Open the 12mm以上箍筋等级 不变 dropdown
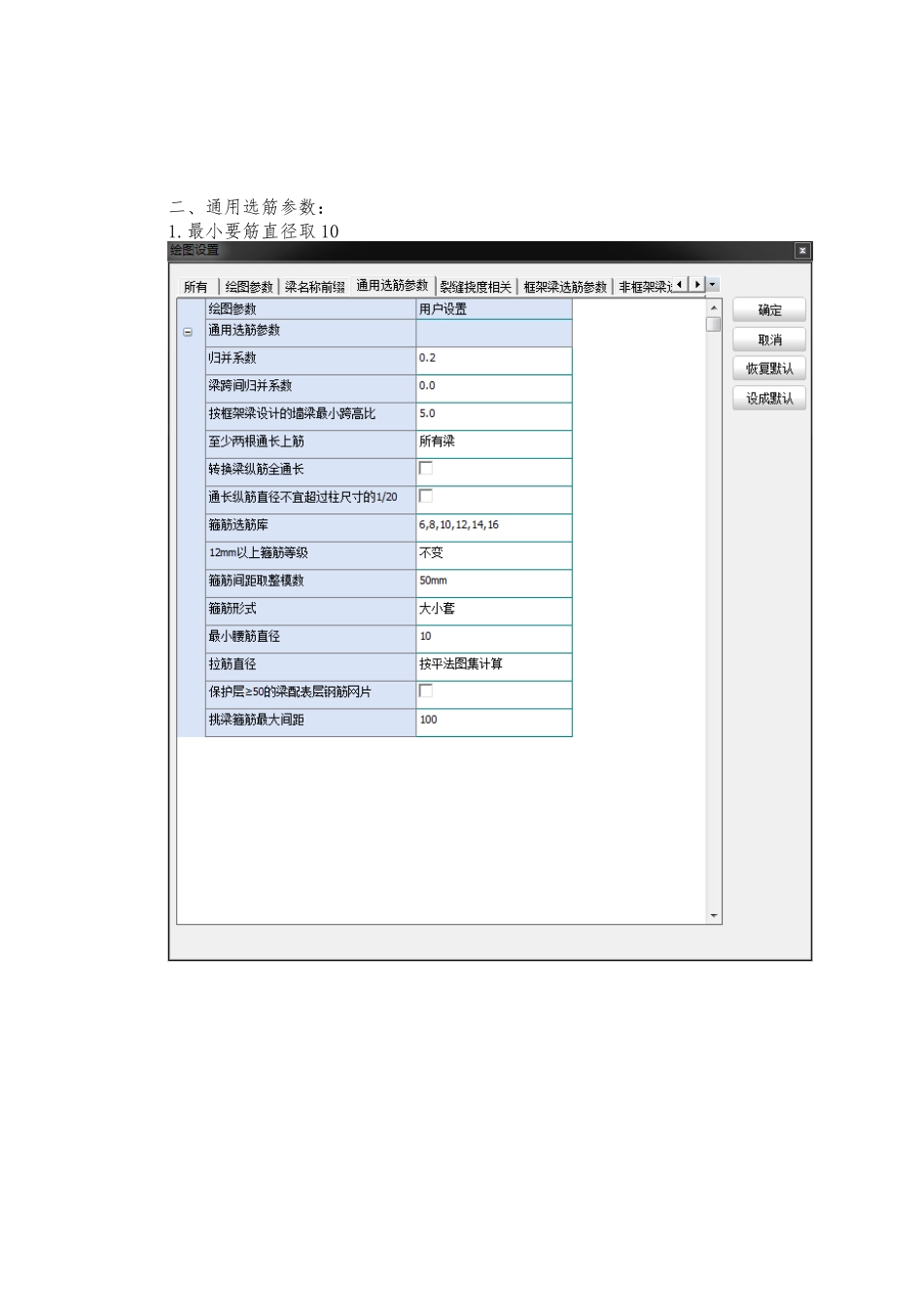The image size is (924, 1307). click(x=494, y=555)
